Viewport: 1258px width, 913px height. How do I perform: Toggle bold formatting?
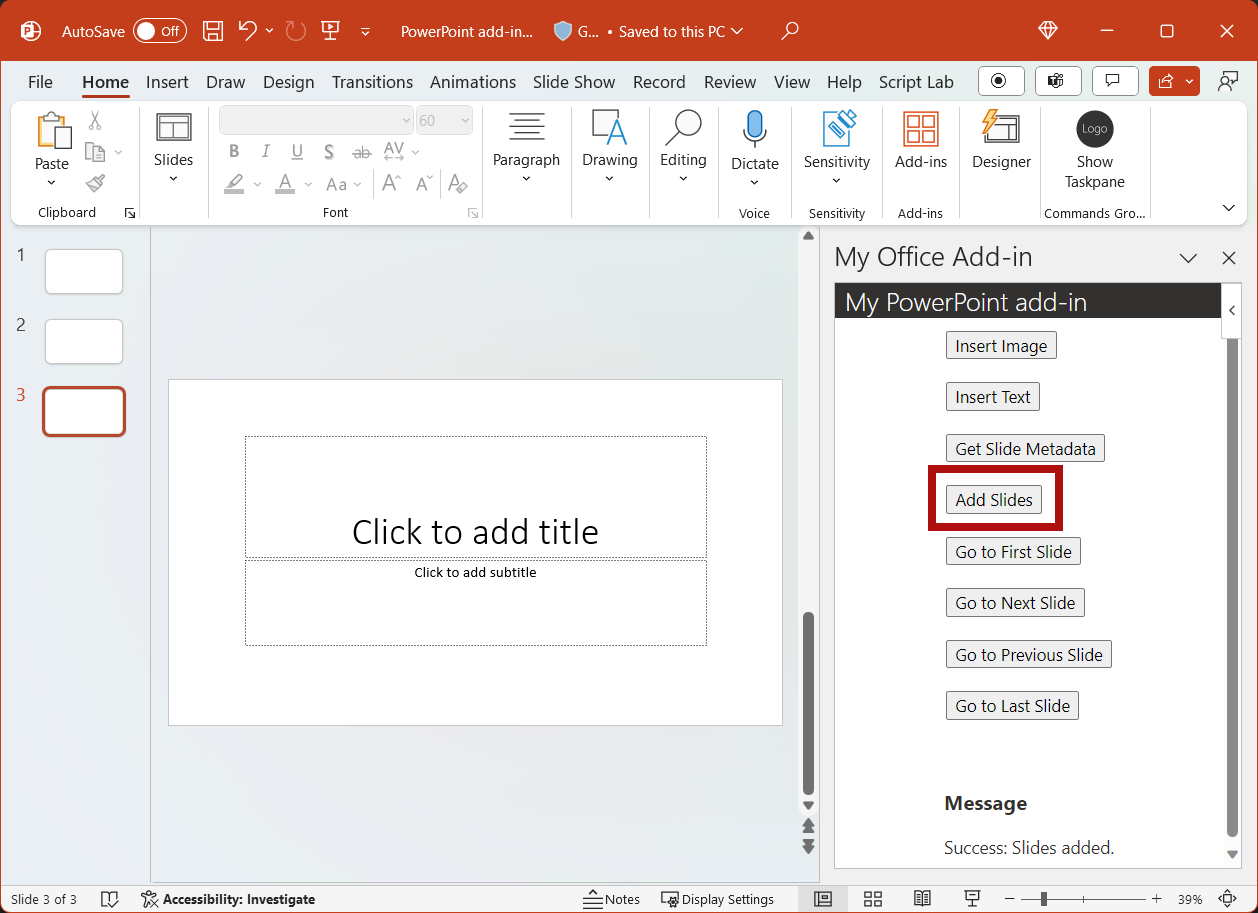[x=234, y=151]
